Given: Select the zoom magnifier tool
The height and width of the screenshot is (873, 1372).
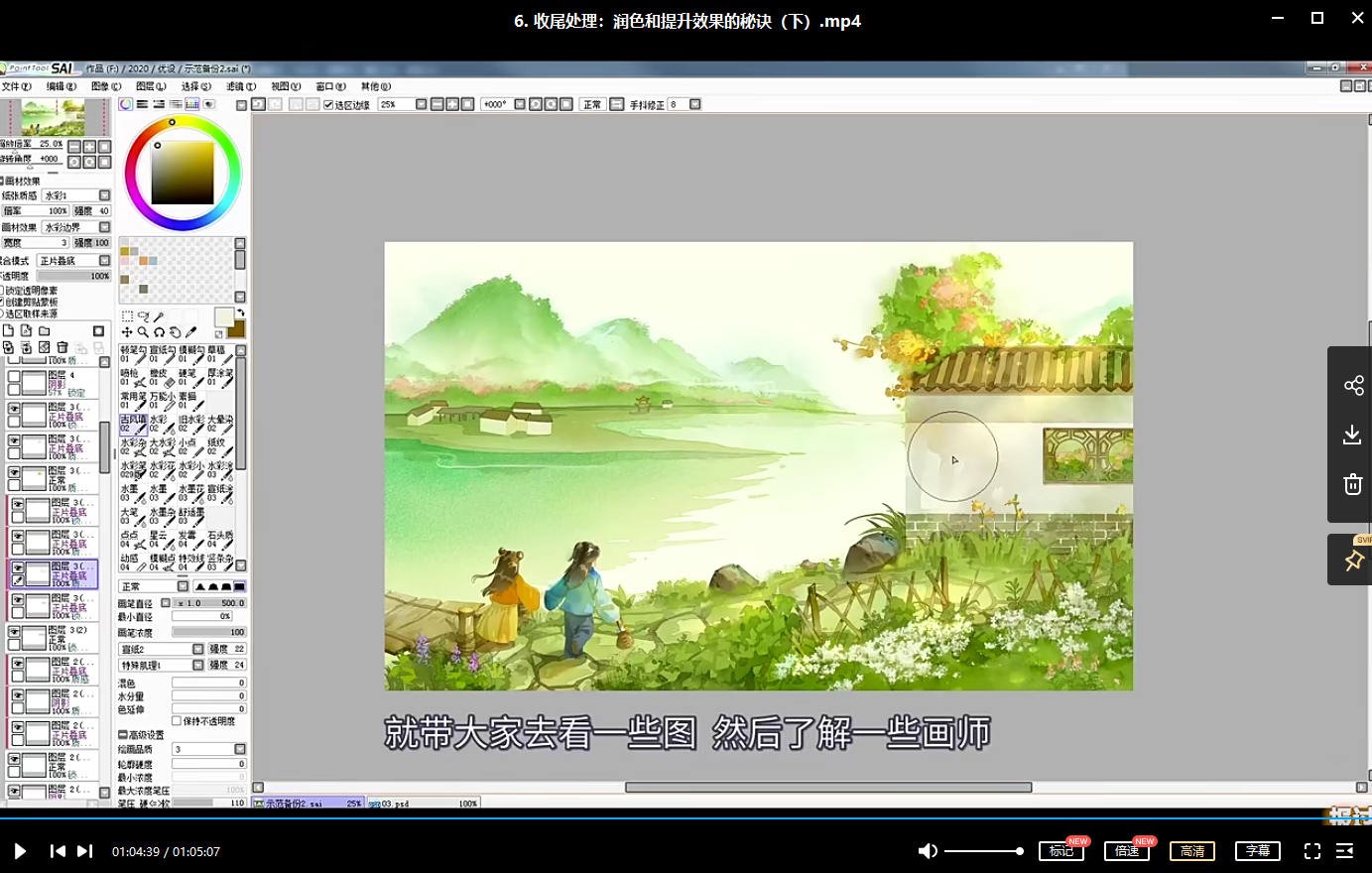Looking at the screenshot, I should [141, 332].
